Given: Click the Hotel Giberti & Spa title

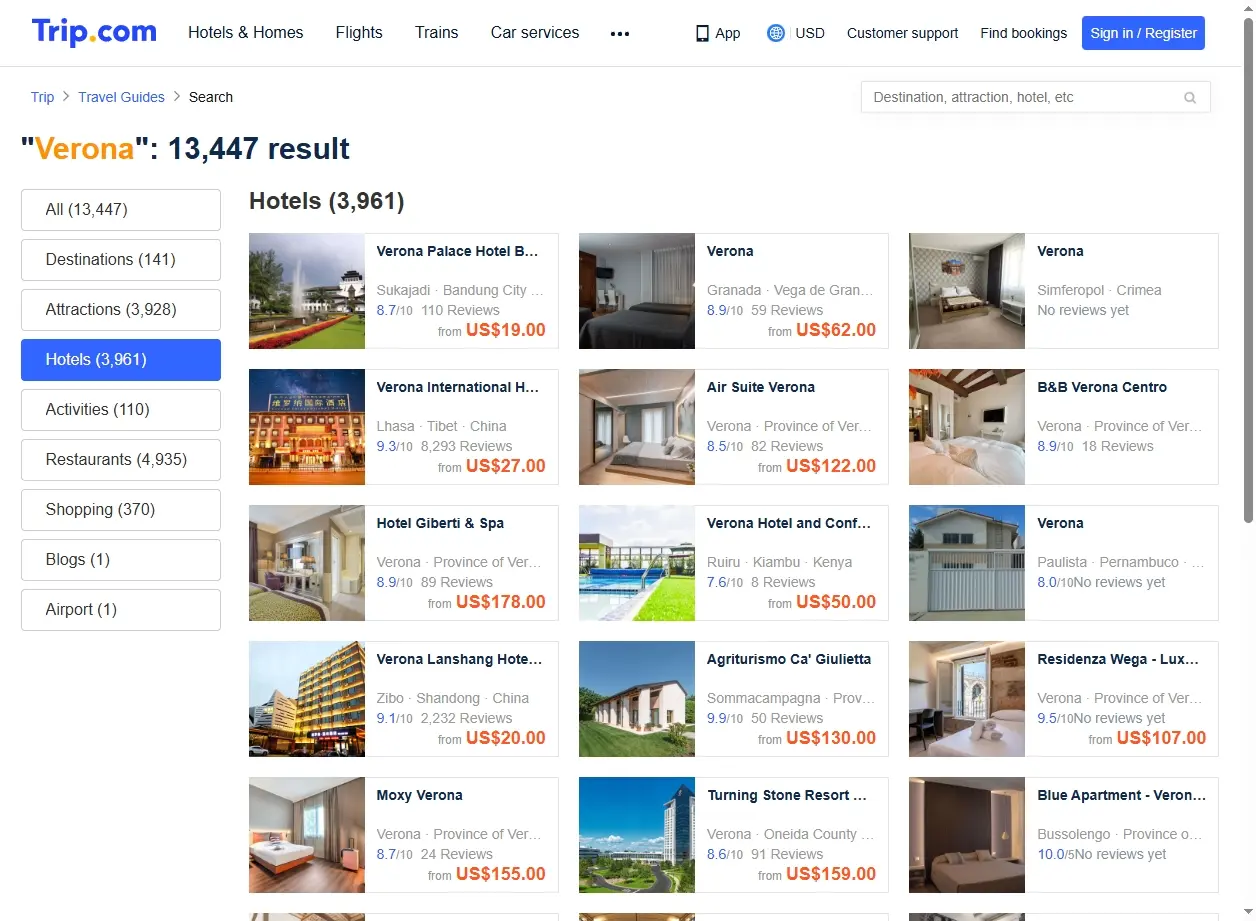Looking at the screenshot, I should point(440,523).
